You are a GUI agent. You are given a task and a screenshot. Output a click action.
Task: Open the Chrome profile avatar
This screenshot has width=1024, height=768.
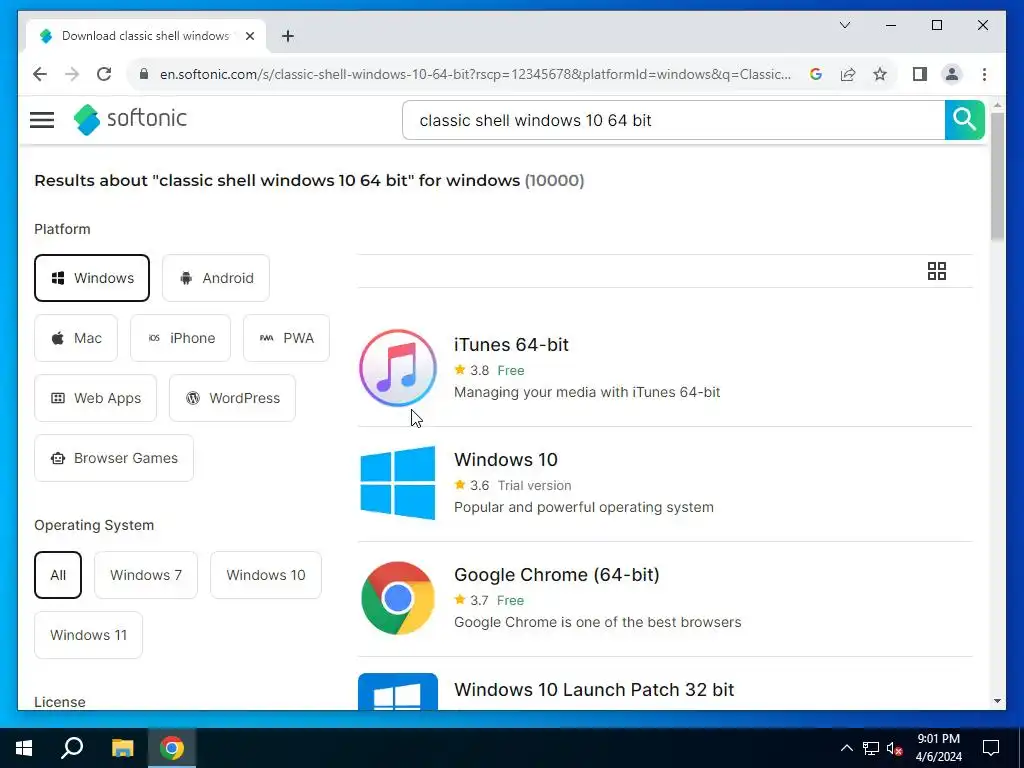pos(952,74)
